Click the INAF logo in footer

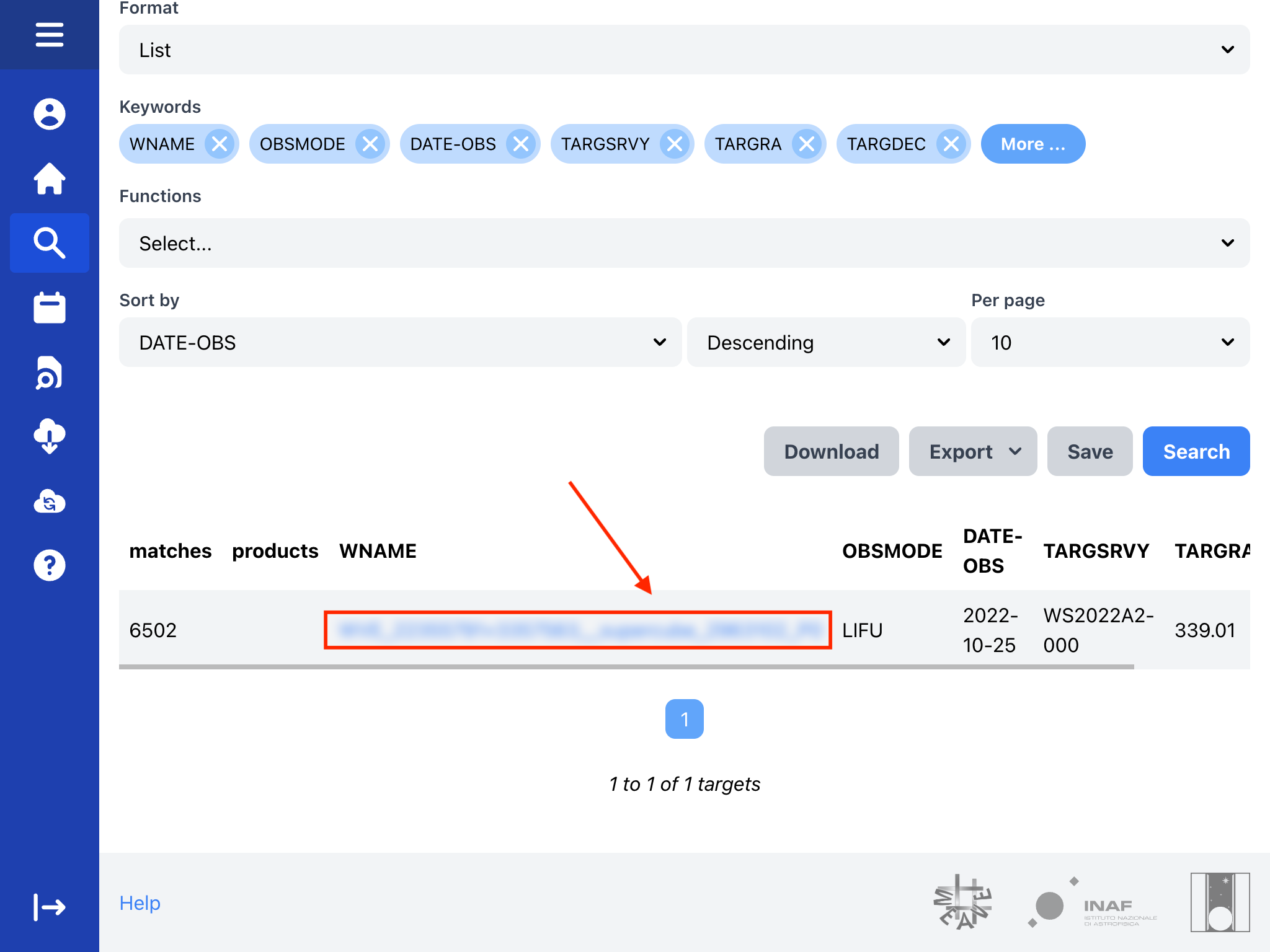click(x=1093, y=904)
